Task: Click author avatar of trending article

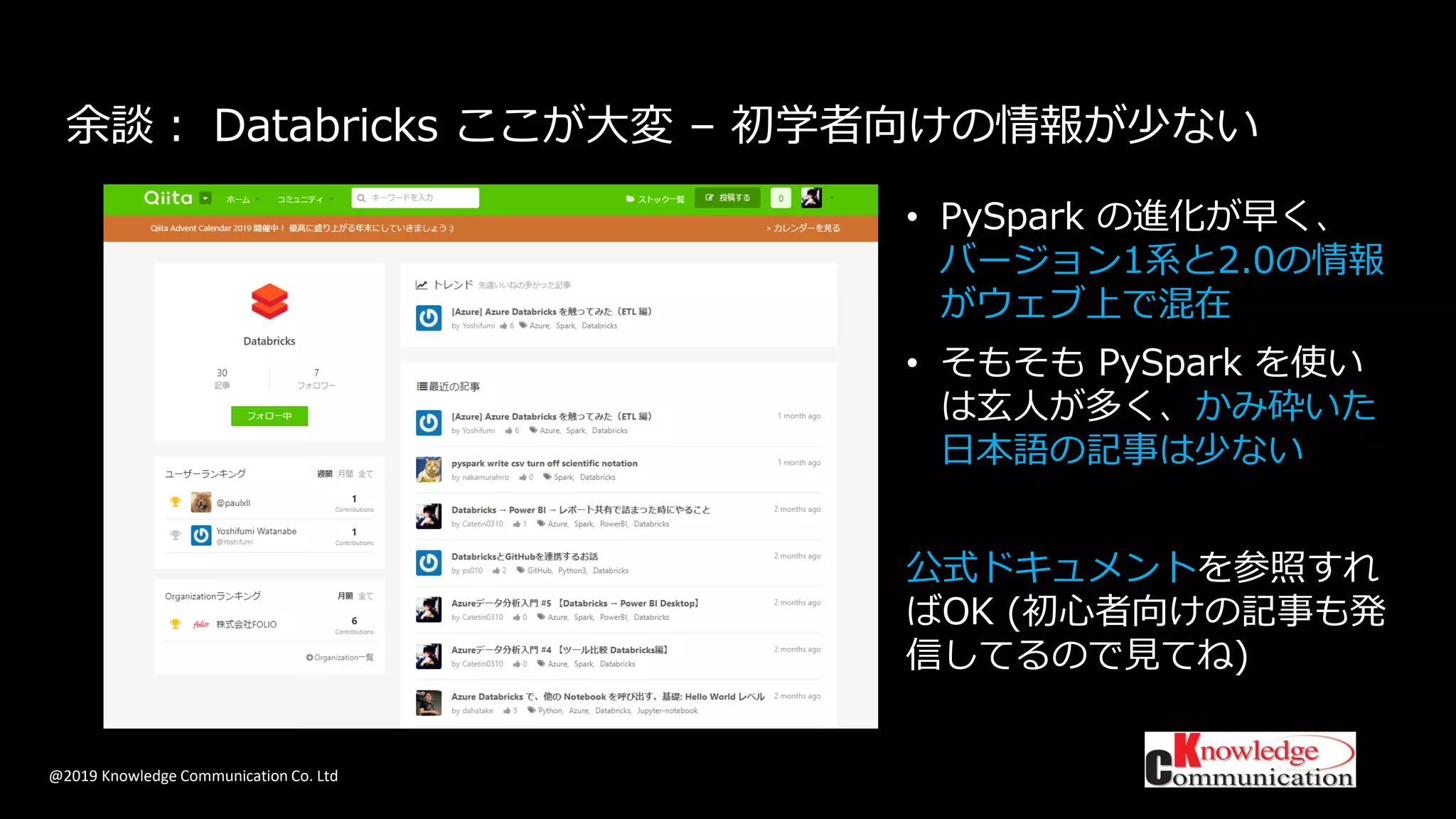Action: pos(429,317)
